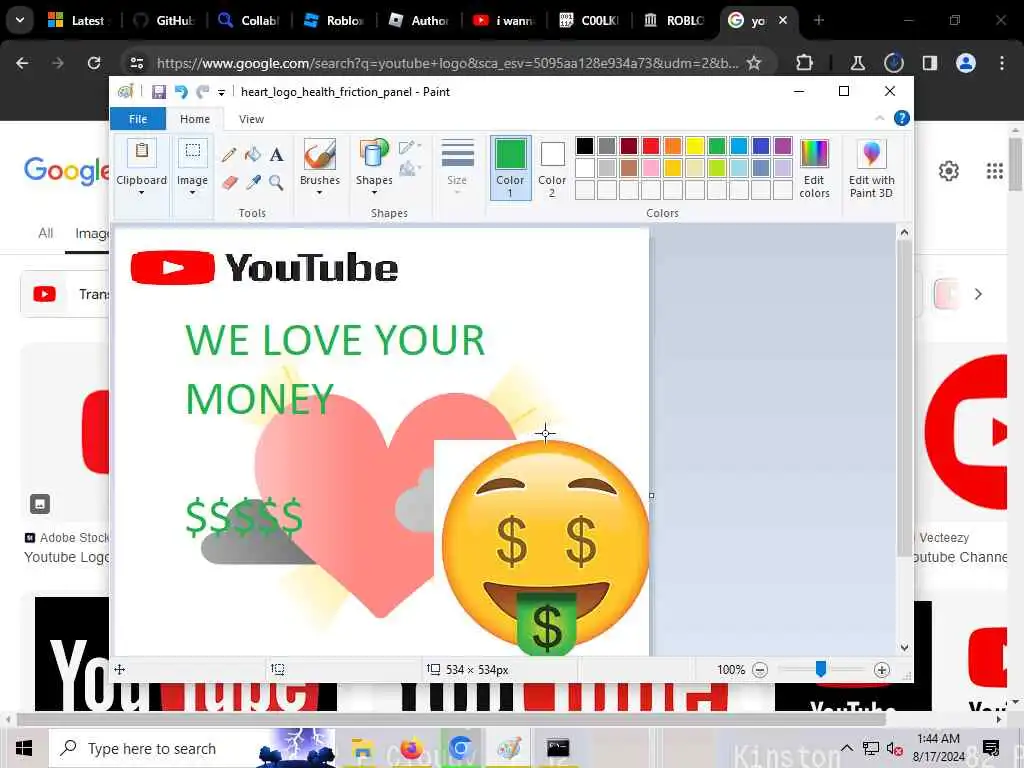Open Chrome tab search dropdown
The width and height of the screenshot is (1024, 768).
click(x=20, y=20)
